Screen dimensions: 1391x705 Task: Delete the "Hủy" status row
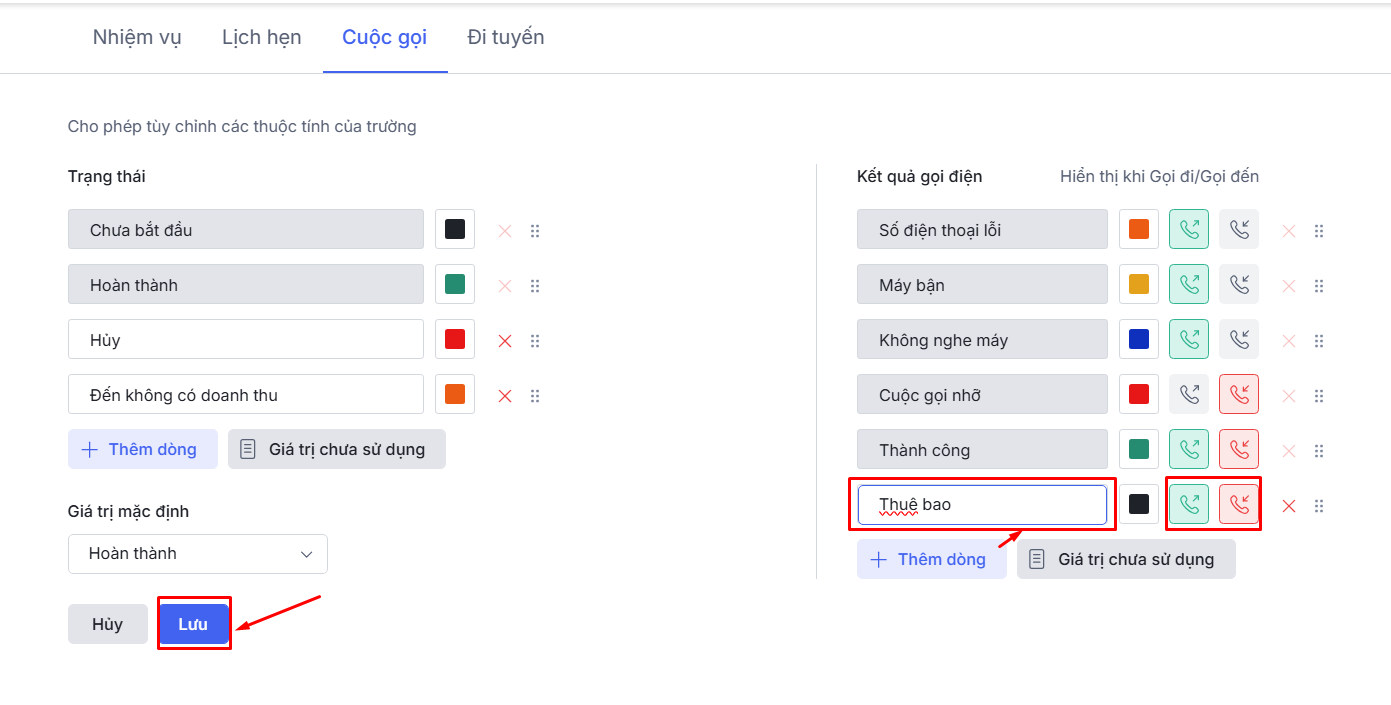click(505, 341)
